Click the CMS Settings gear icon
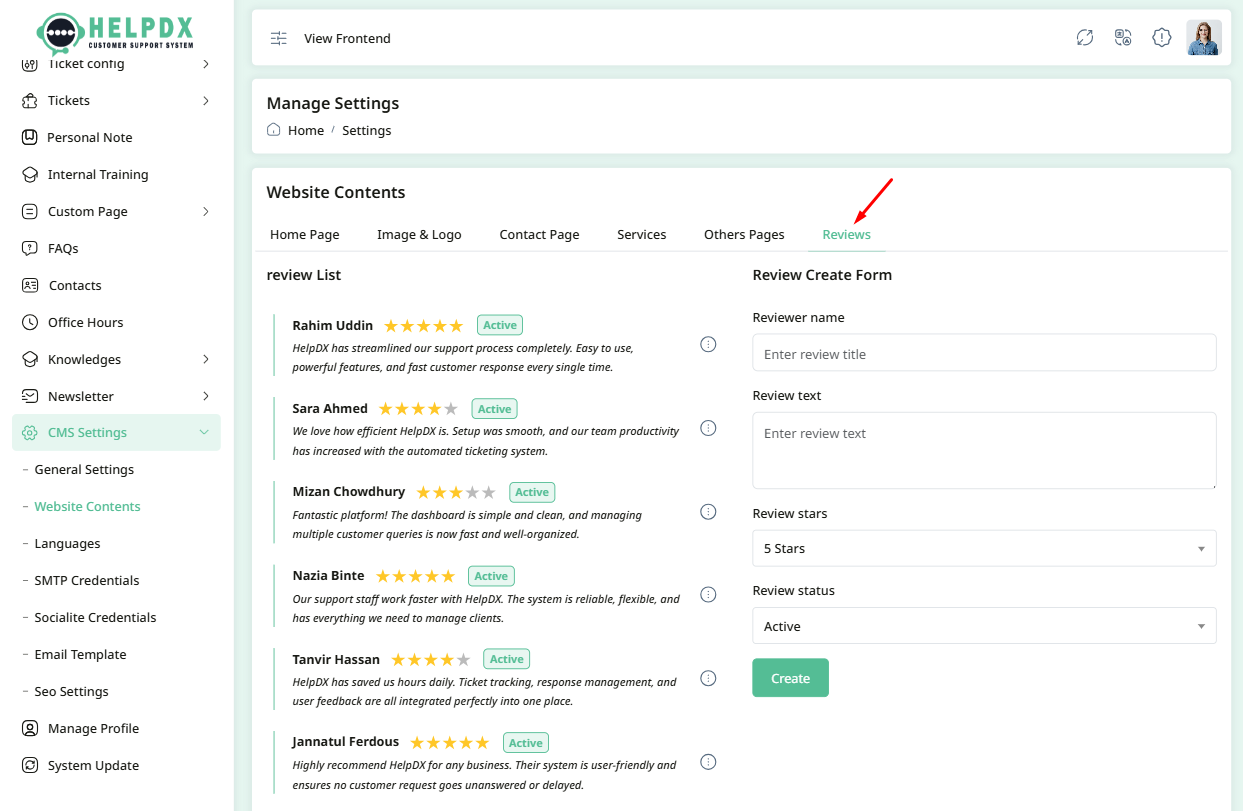 pos(30,433)
